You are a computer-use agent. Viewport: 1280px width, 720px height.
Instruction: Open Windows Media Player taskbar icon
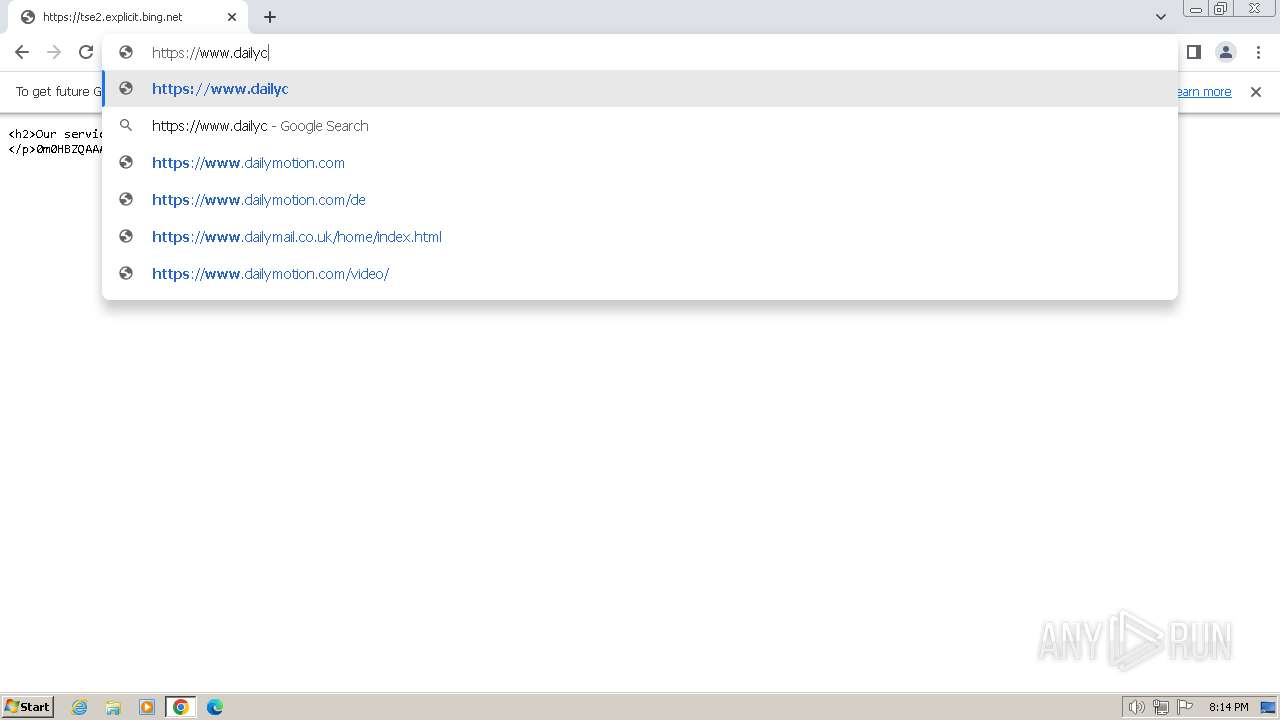tap(147, 707)
